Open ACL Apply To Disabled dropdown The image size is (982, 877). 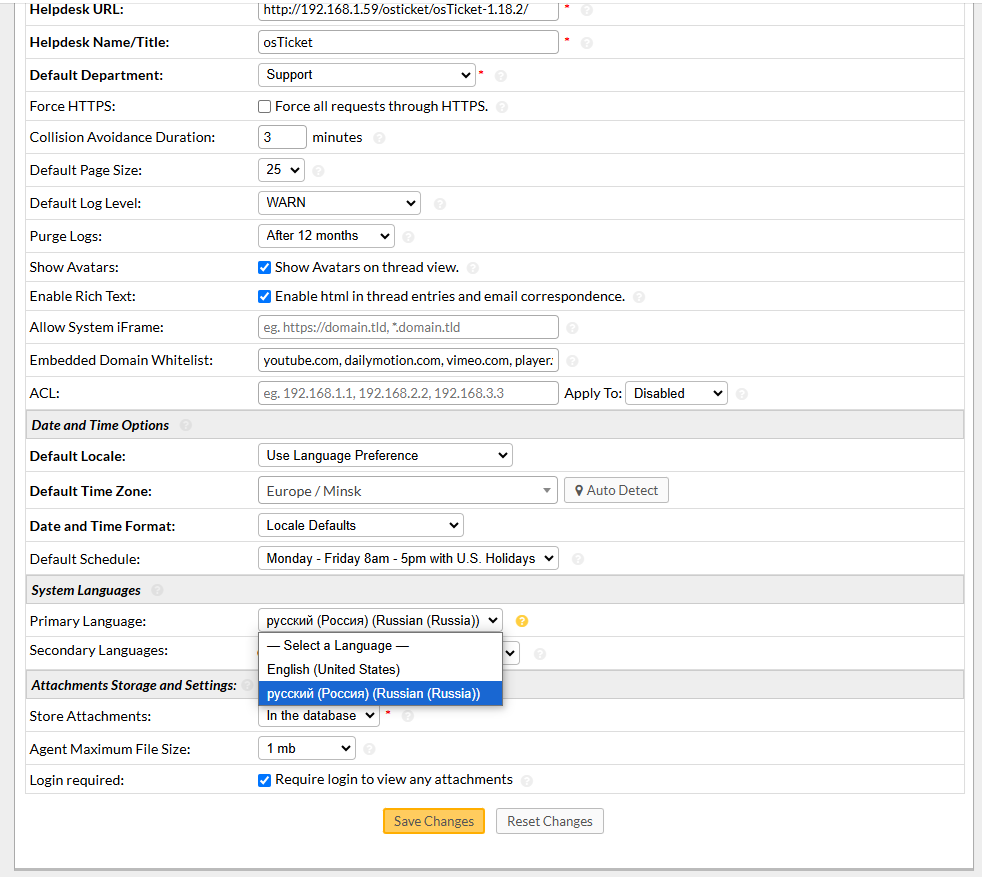click(676, 393)
